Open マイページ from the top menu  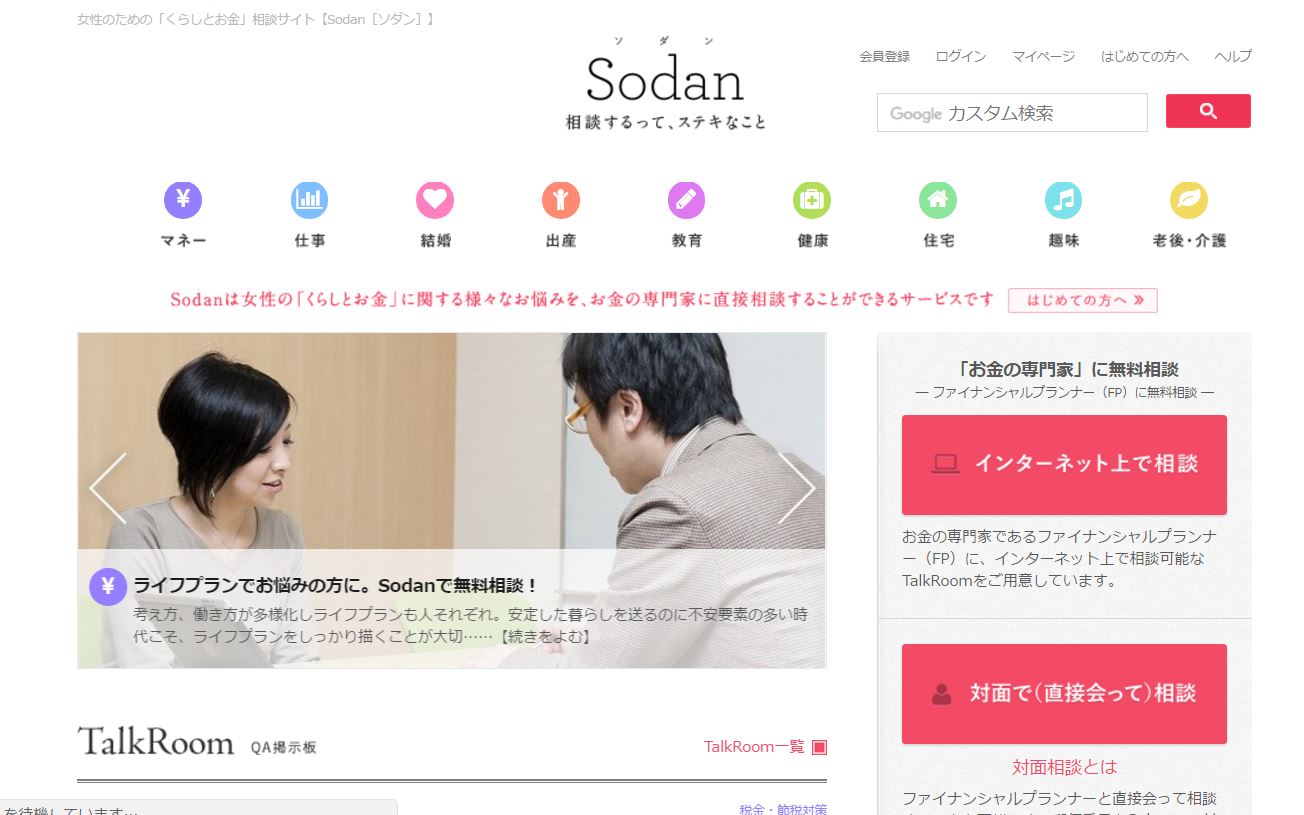click(1043, 57)
